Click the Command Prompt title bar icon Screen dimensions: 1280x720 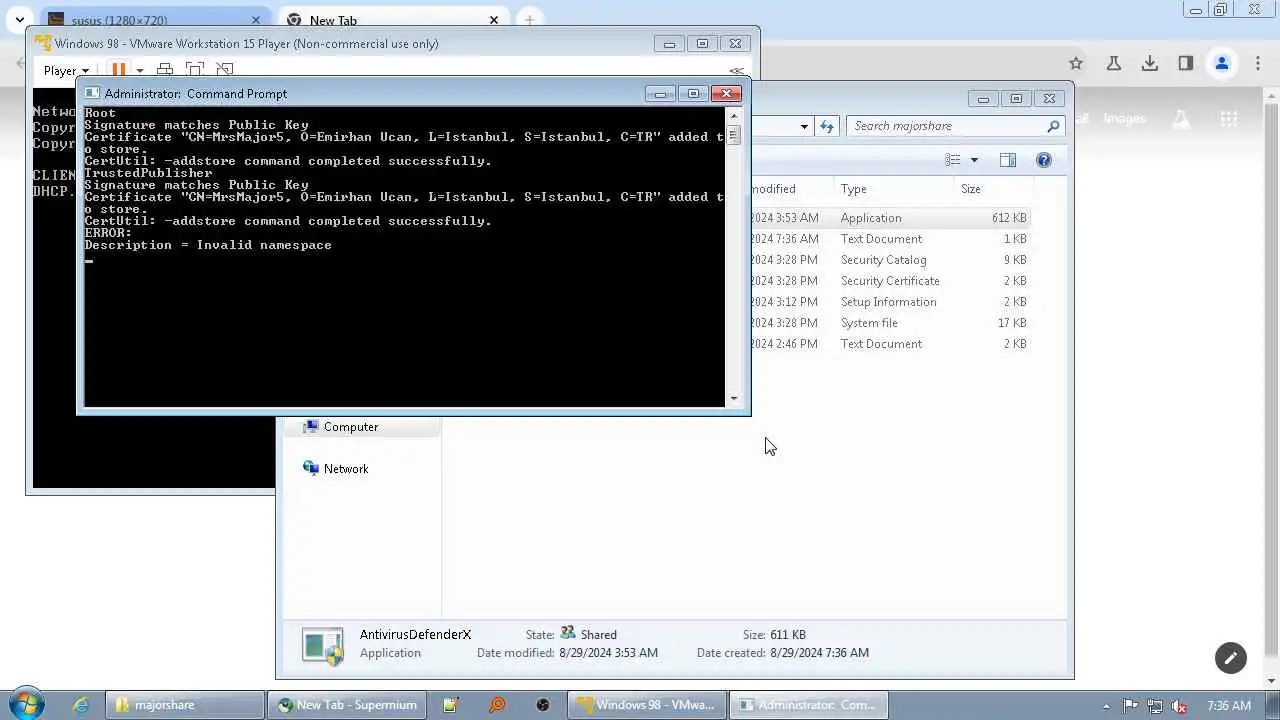(x=92, y=93)
